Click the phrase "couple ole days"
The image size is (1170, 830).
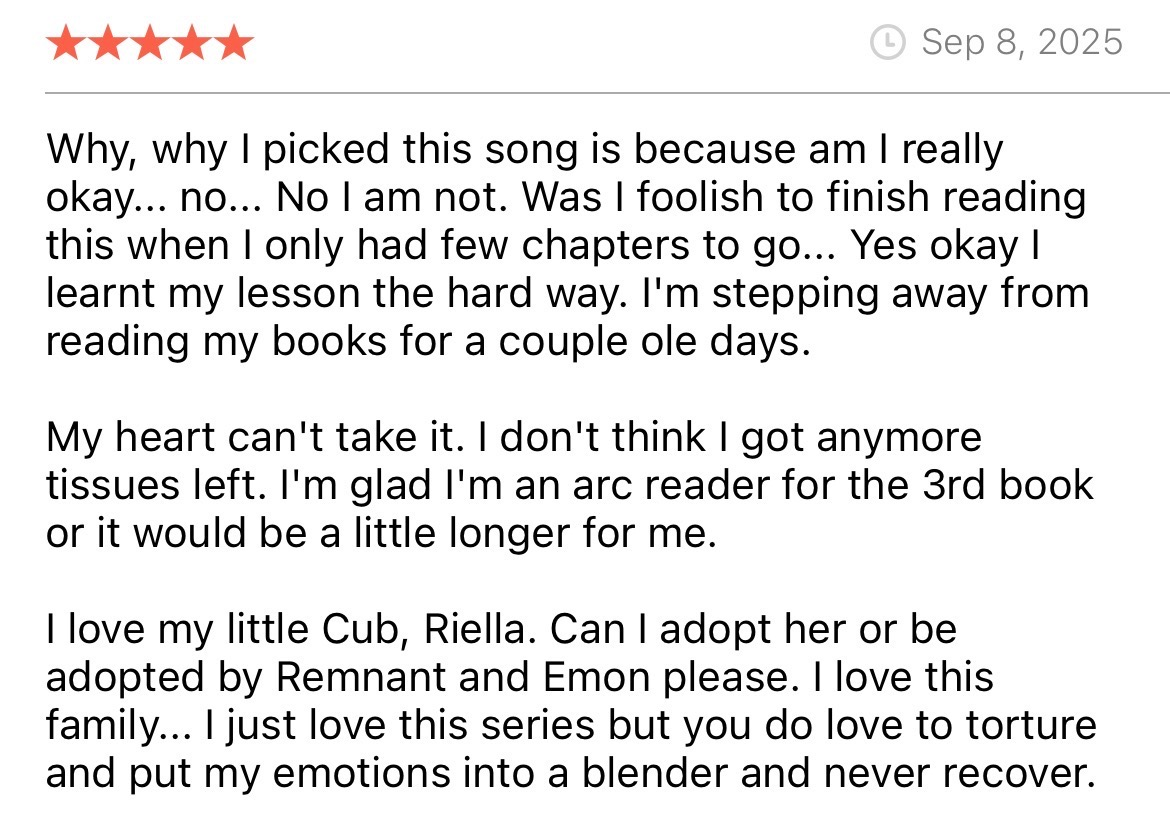tap(650, 342)
